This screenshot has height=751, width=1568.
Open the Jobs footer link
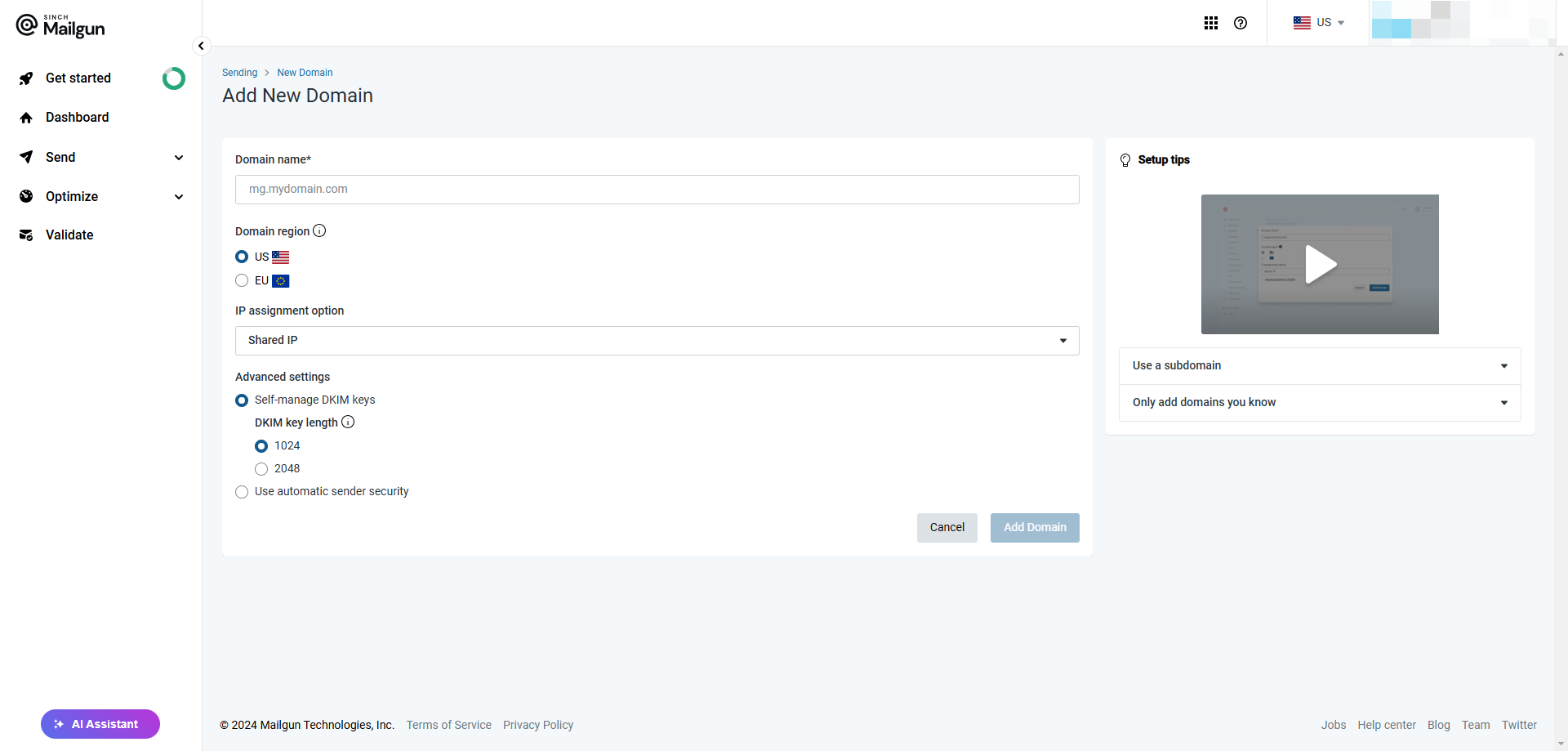tap(1334, 725)
